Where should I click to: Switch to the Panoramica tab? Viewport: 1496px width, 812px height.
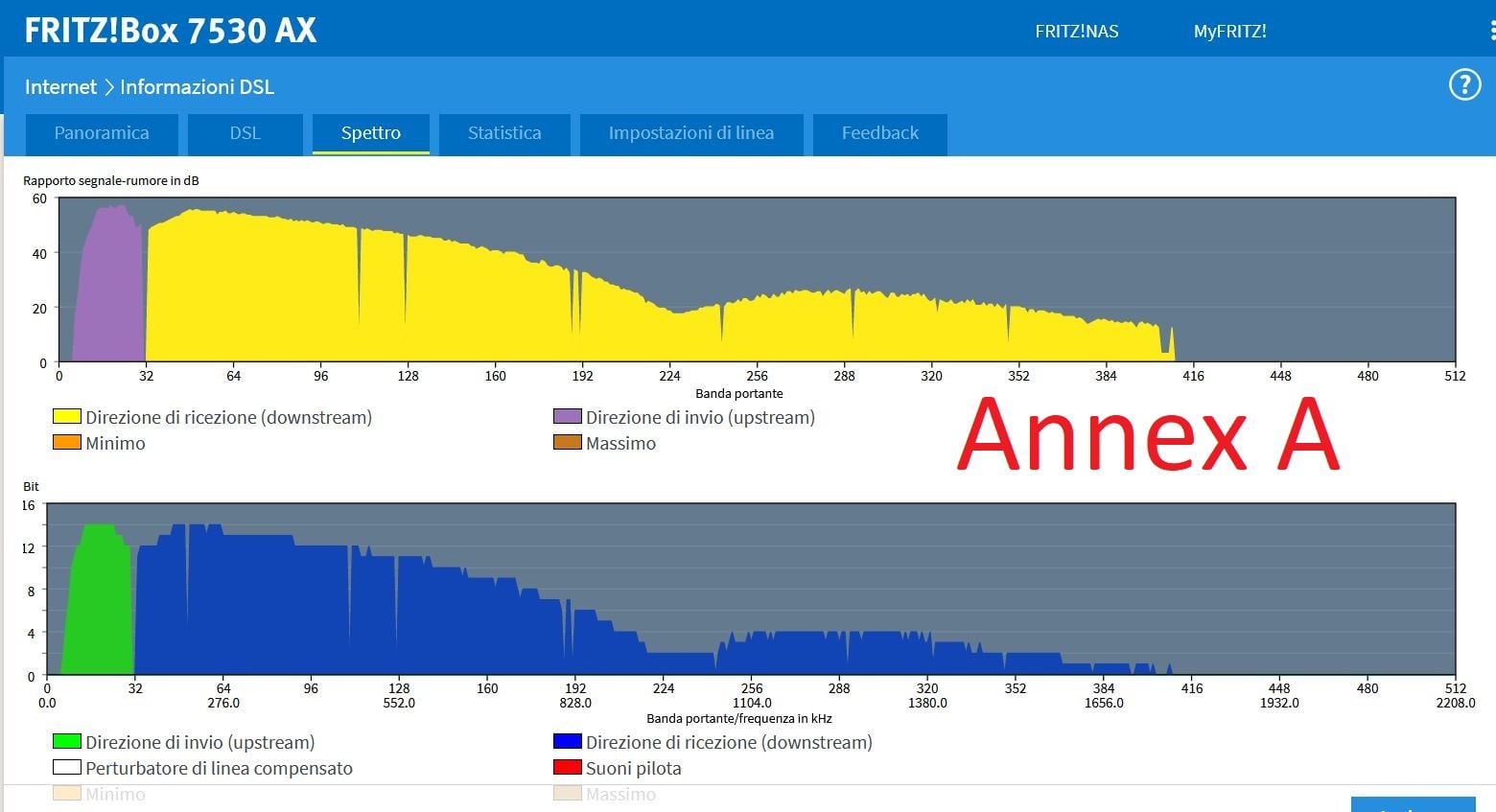[x=102, y=133]
